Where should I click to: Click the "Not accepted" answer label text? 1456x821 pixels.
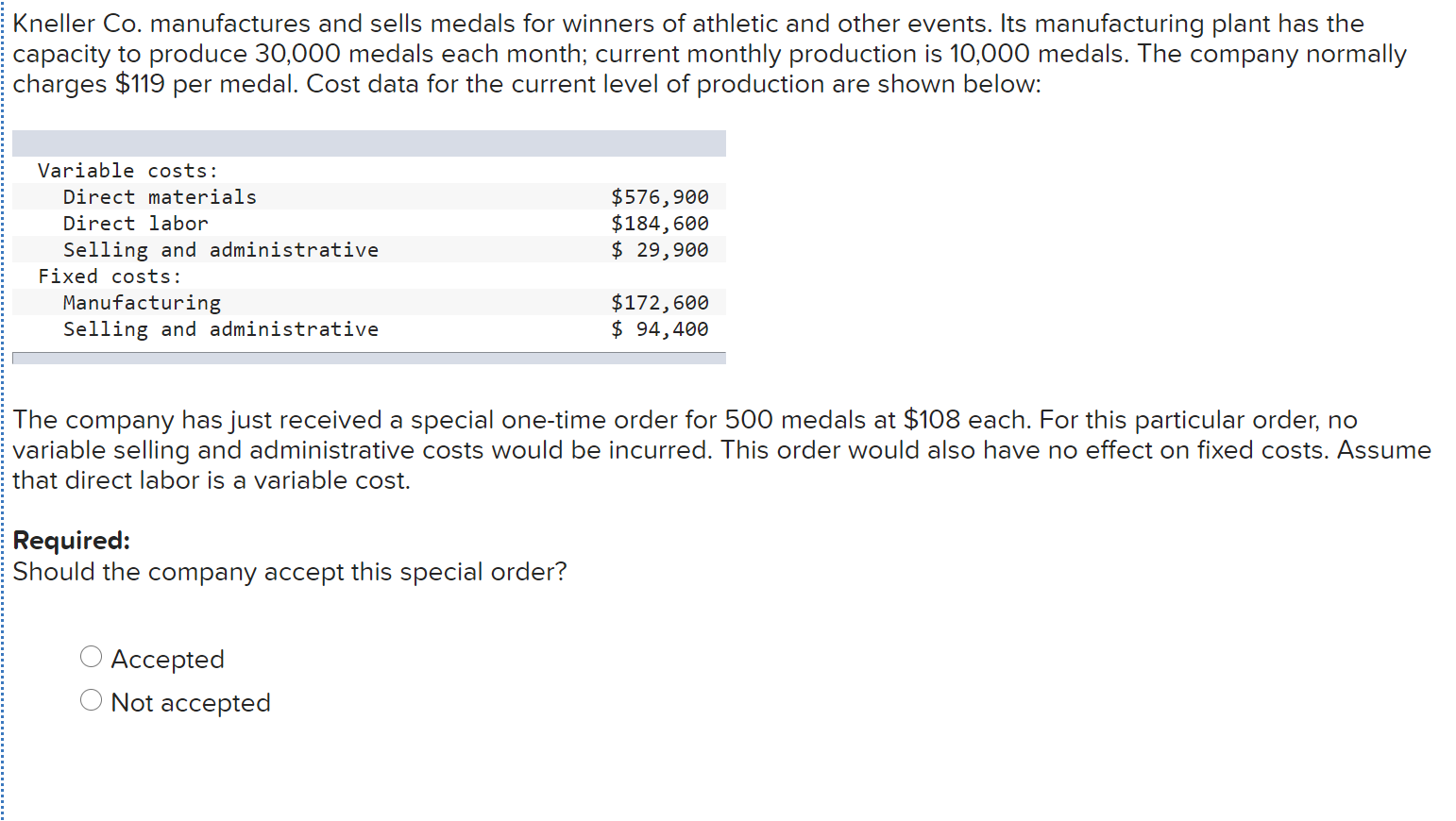point(190,703)
